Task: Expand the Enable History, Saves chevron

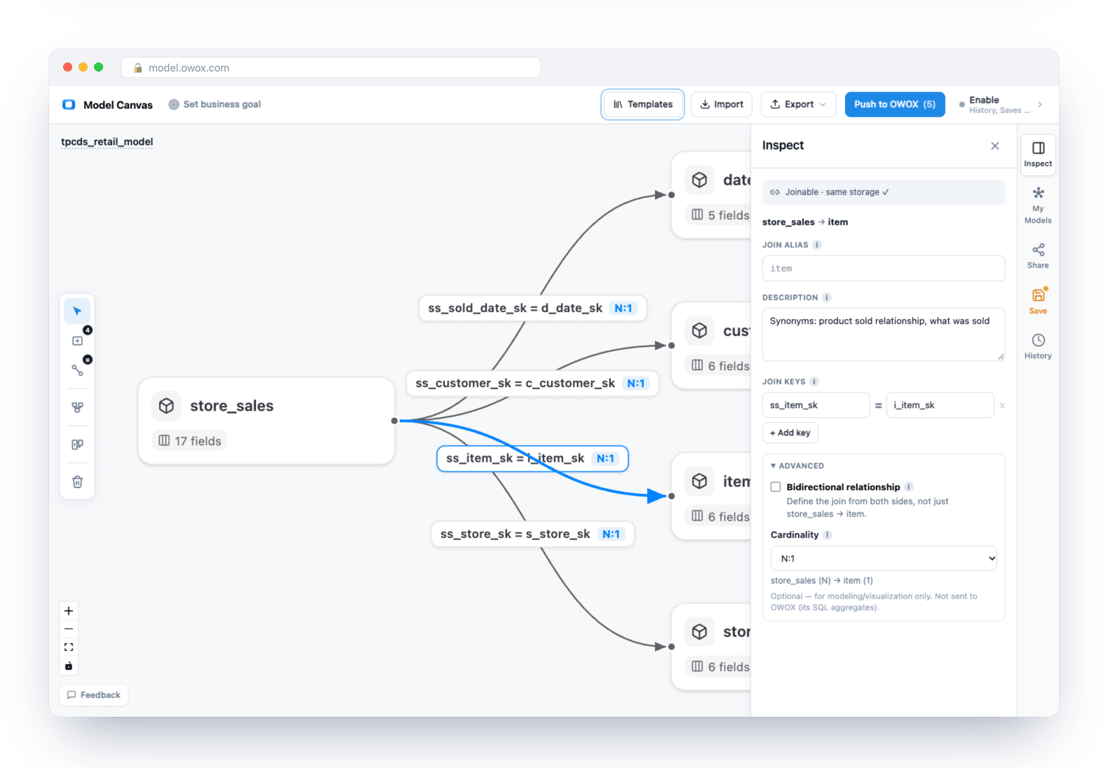Action: [1040, 105]
